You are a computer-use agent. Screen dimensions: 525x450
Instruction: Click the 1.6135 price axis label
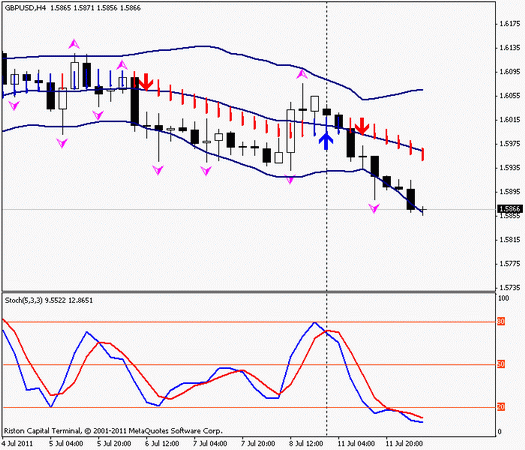coord(510,48)
